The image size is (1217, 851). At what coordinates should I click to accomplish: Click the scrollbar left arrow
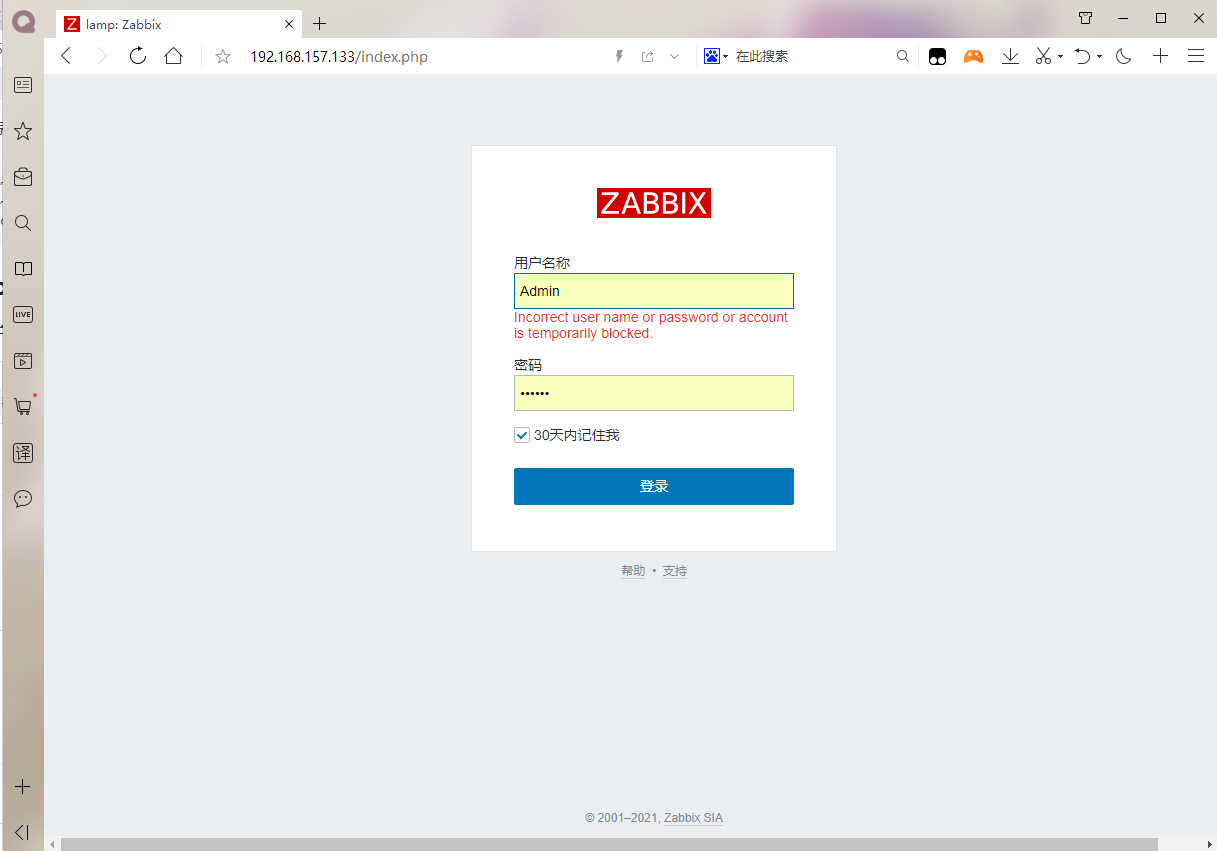coord(52,844)
